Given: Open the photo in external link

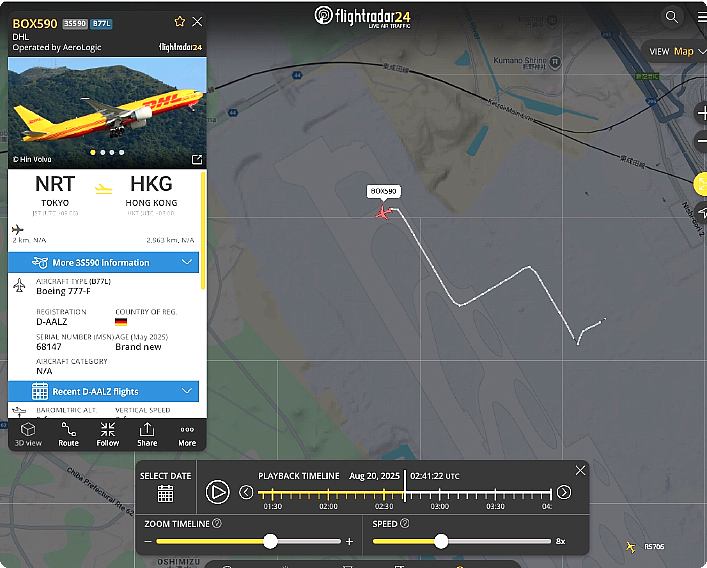Looking at the screenshot, I should (197, 159).
